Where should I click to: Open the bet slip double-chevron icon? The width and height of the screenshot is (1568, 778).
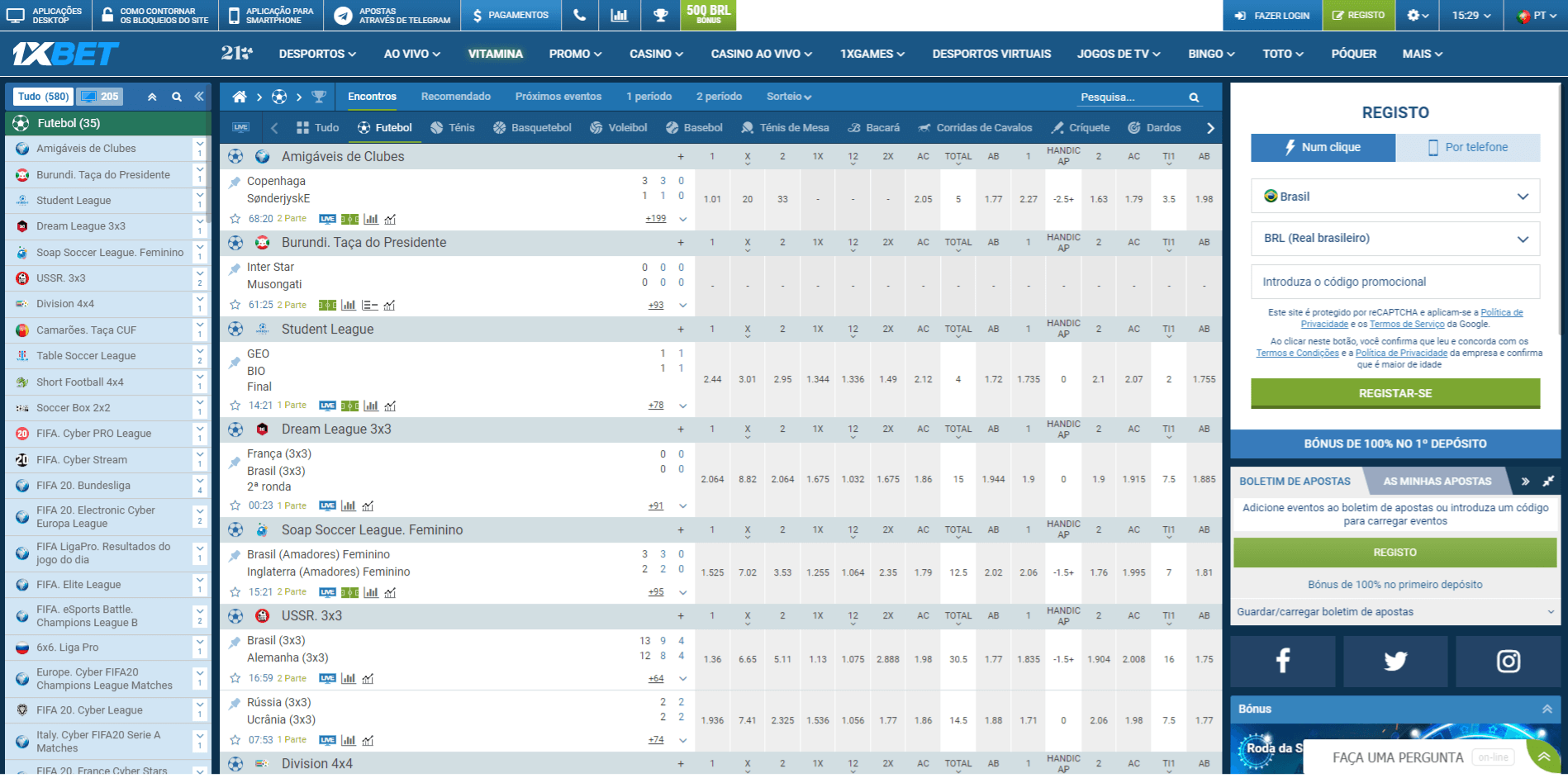(x=1525, y=481)
